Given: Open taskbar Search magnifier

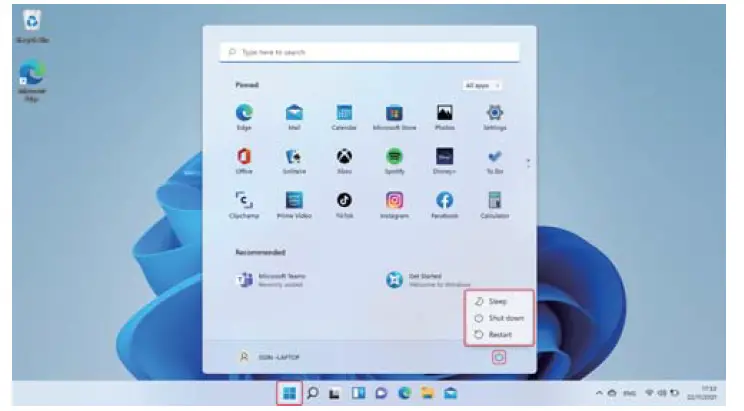Looking at the screenshot, I should 313,393.
